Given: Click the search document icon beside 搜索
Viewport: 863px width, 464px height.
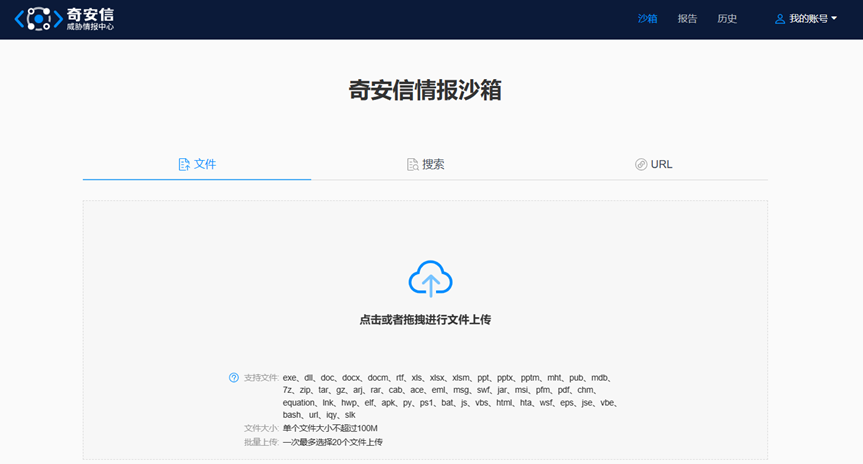Looking at the screenshot, I should (x=412, y=165).
